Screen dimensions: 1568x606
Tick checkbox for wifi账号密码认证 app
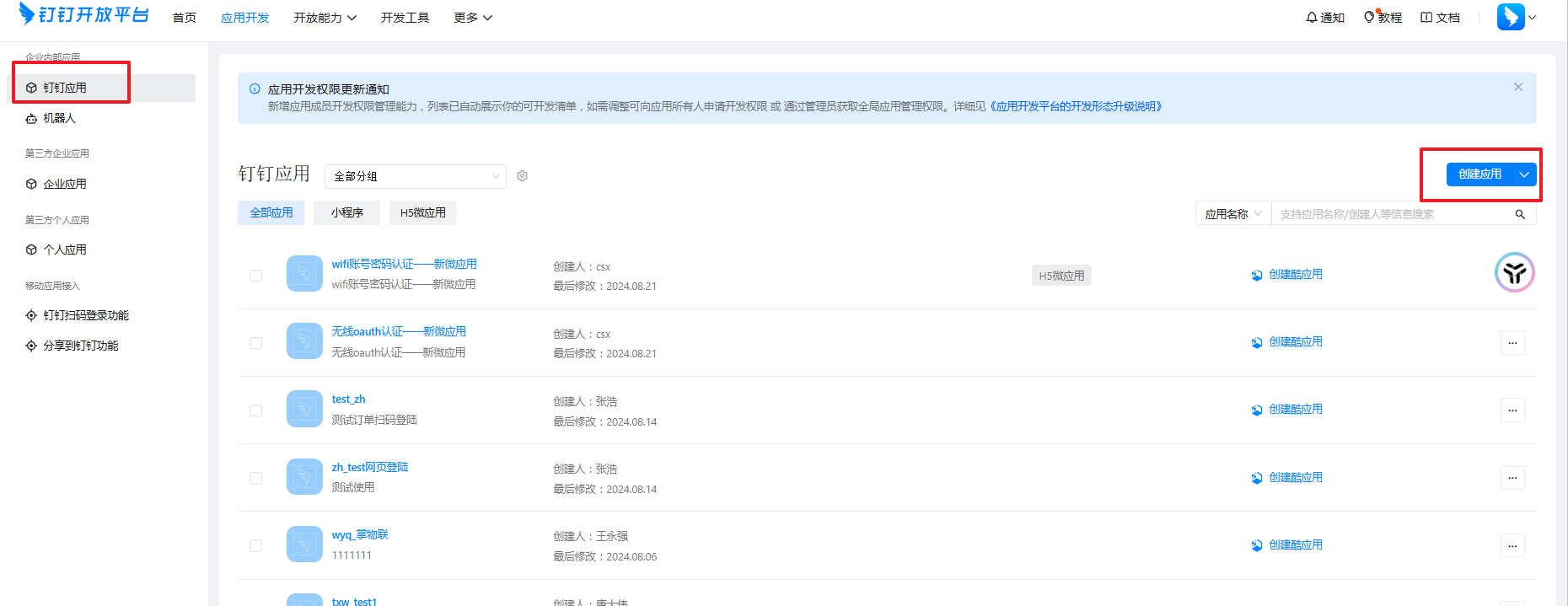pos(255,276)
